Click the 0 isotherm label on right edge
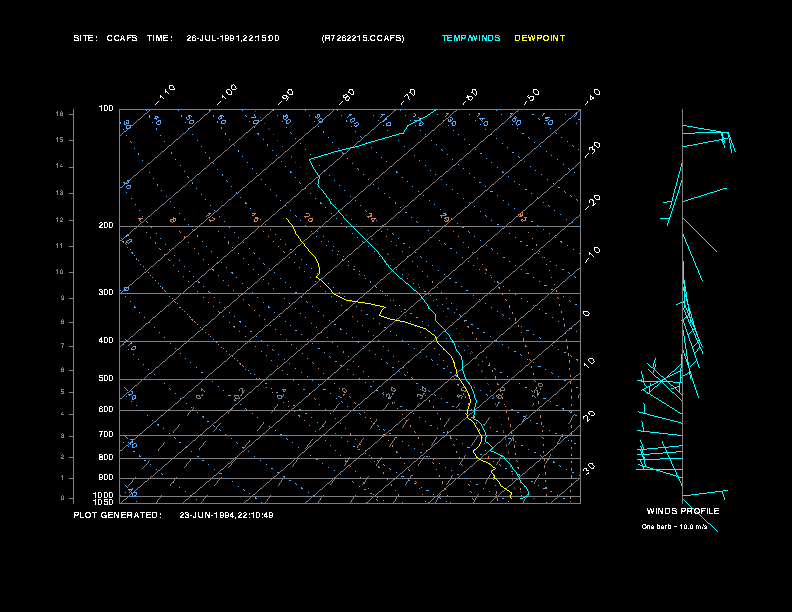Screen dimensions: 792x612 point(586,314)
